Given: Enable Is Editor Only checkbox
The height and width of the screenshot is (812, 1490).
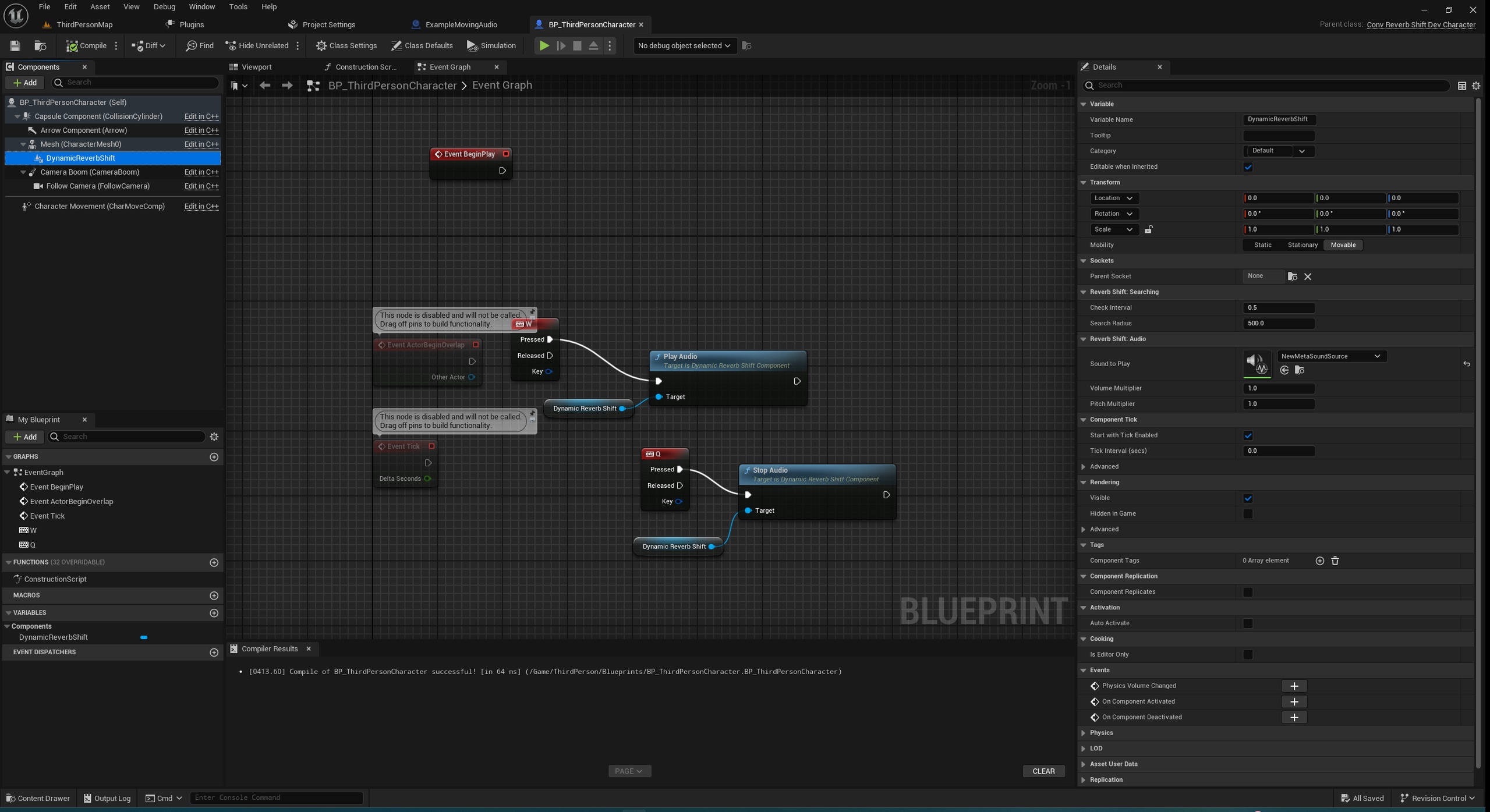Looking at the screenshot, I should pyautogui.click(x=1248, y=655).
